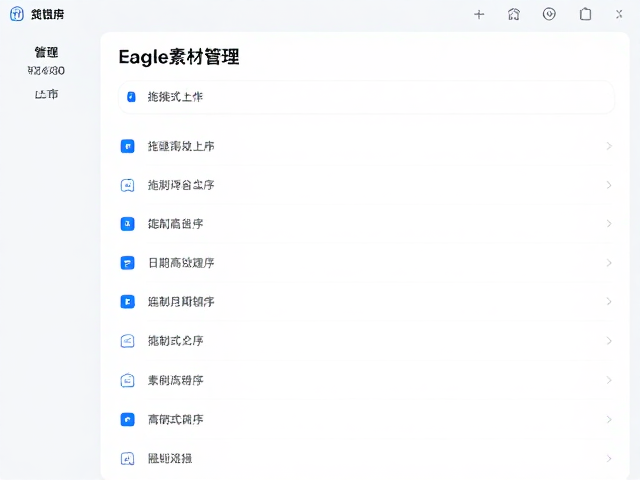Open chevron of the row containing 月期
The height and width of the screenshot is (480, 640).
pyautogui.click(x=609, y=302)
